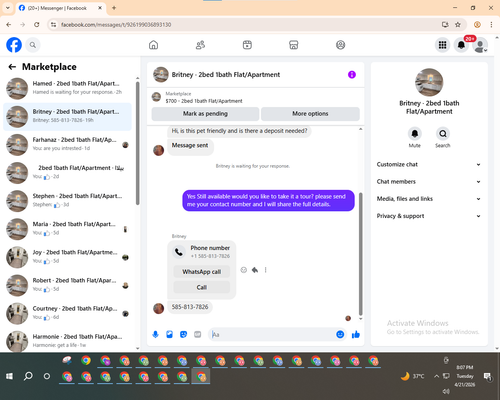Mute the Britney conversation
The image size is (500, 400).
(415, 134)
